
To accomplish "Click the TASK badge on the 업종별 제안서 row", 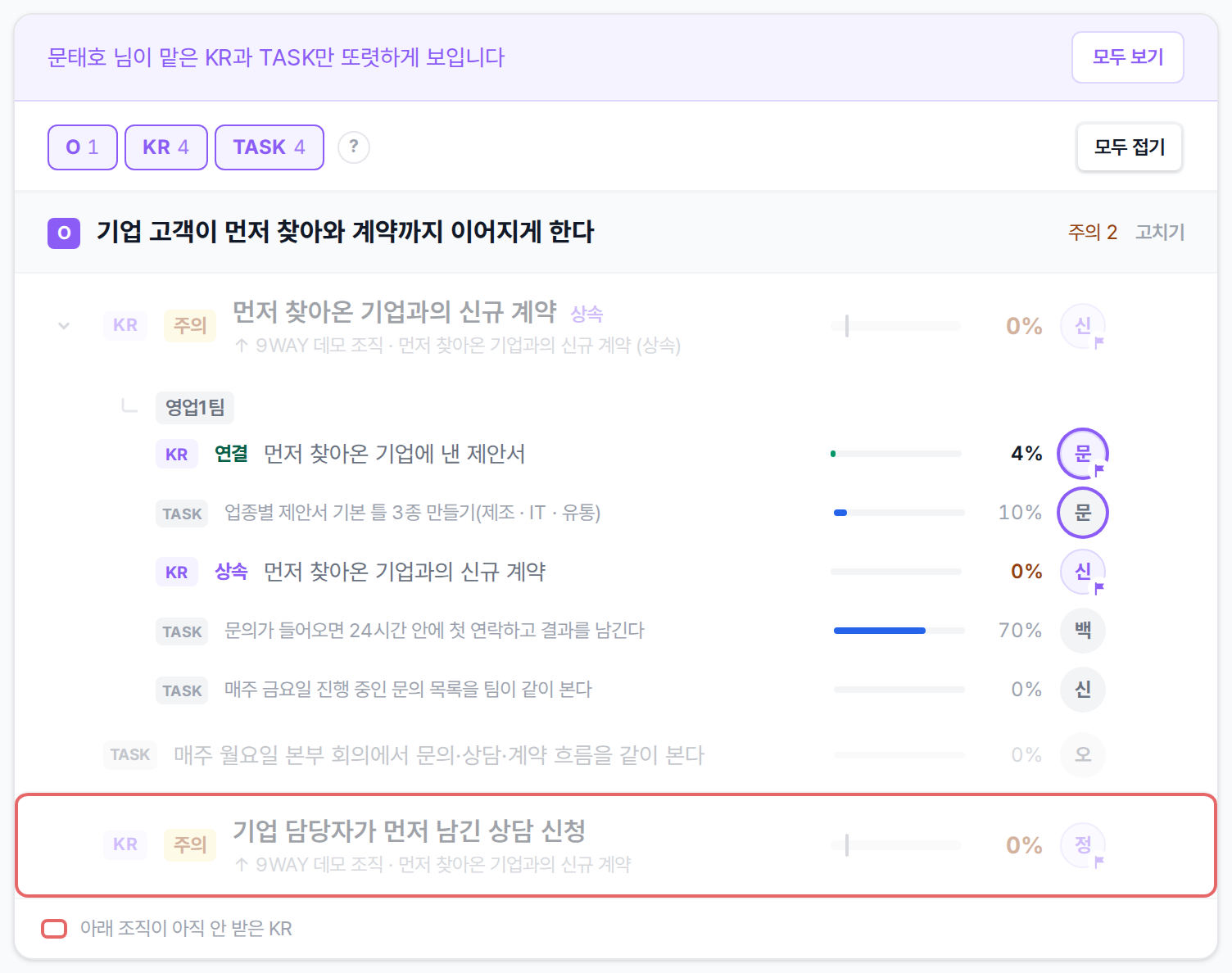I will [182, 514].
